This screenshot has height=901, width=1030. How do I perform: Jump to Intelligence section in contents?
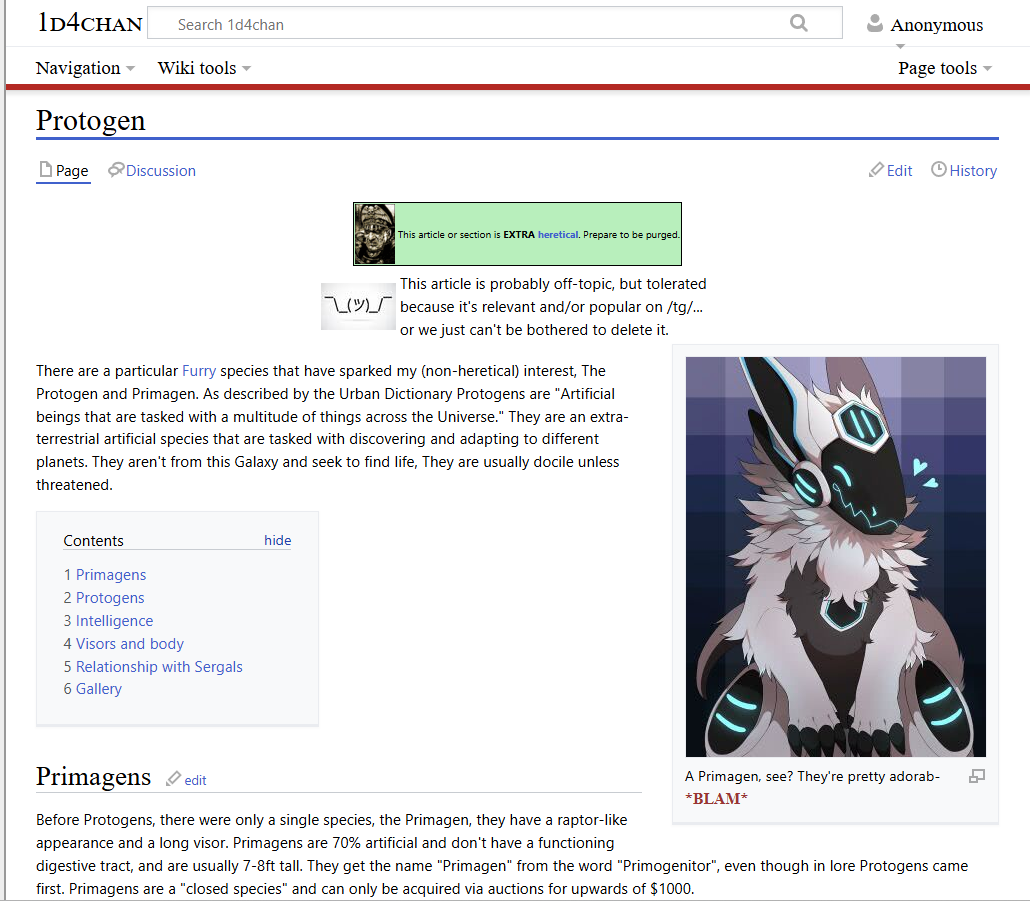(x=114, y=621)
